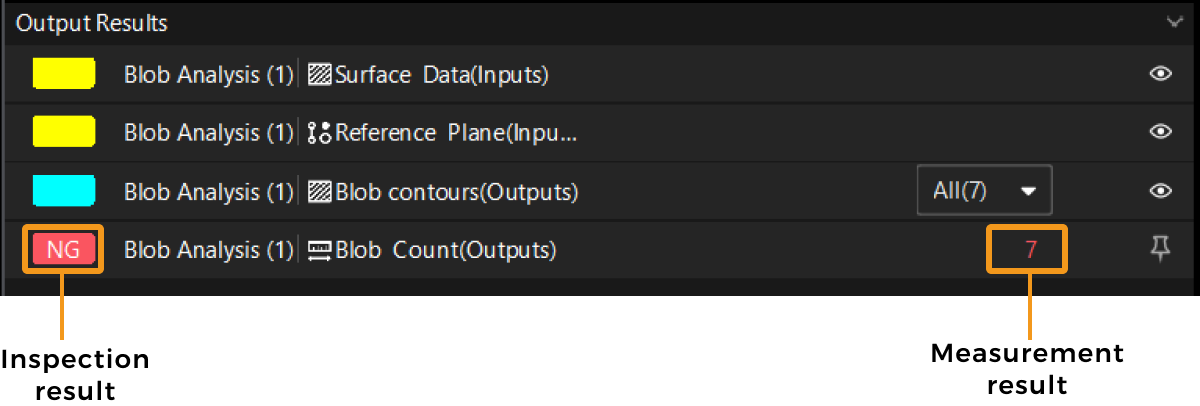Select the Surface Data(Inputs) row label
Screen dimensions: 1200x406
coord(442,74)
